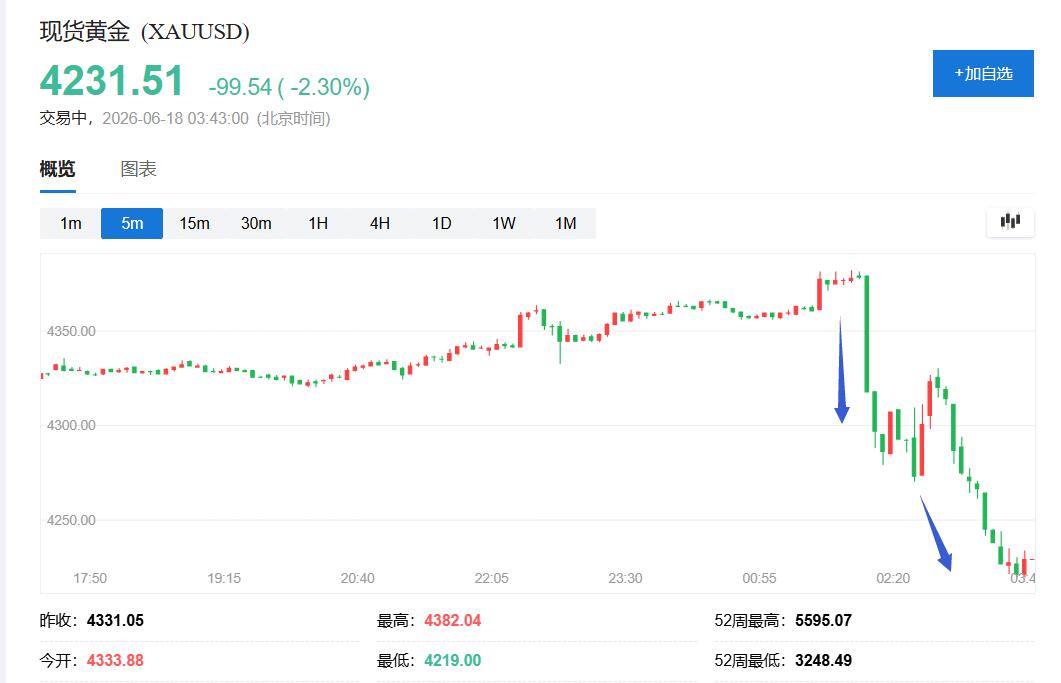Click the 00:55 time axis label
The image size is (1061, 683).
(x=759, y=578)
